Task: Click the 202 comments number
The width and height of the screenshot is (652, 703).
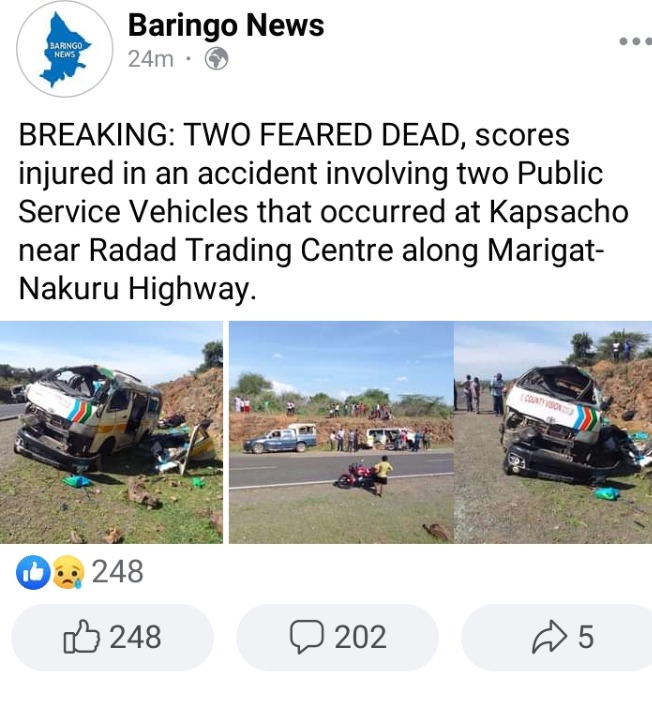Action: (x=361, y=637)
